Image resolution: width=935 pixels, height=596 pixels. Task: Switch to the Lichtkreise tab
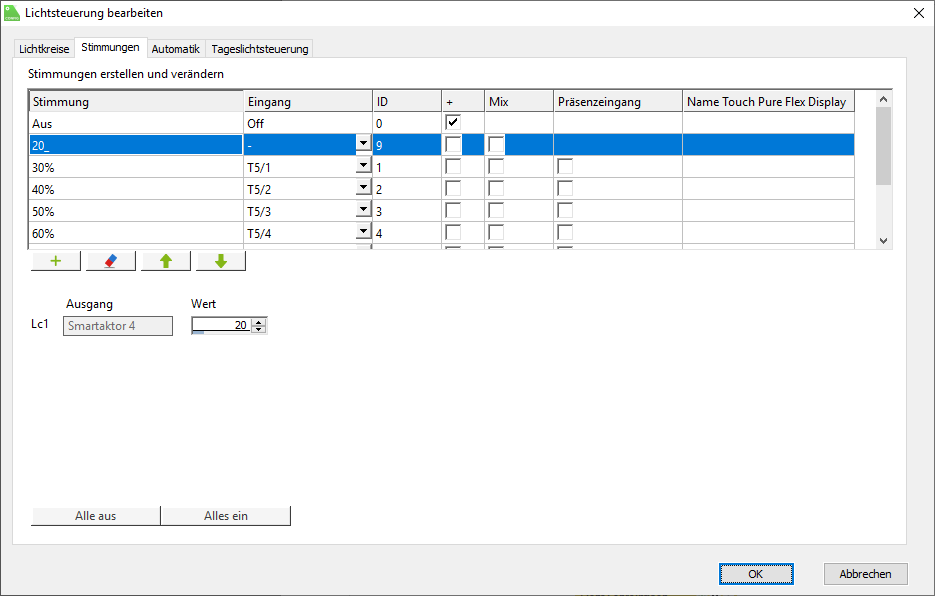click(44, 48)
